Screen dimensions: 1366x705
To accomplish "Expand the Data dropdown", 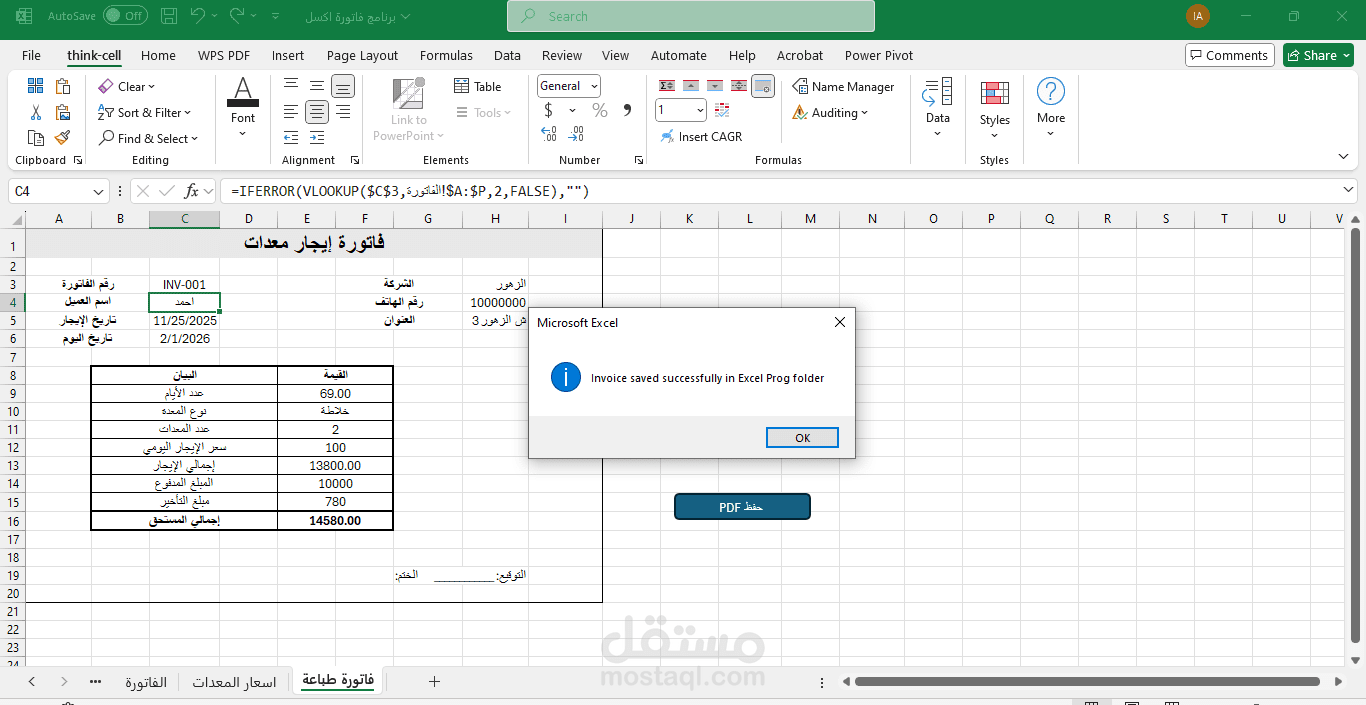I will (938, 109).
